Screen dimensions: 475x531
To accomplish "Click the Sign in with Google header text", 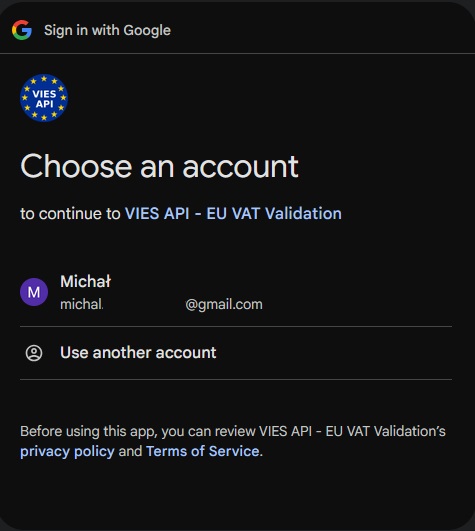I will click(x=107, y=30).
